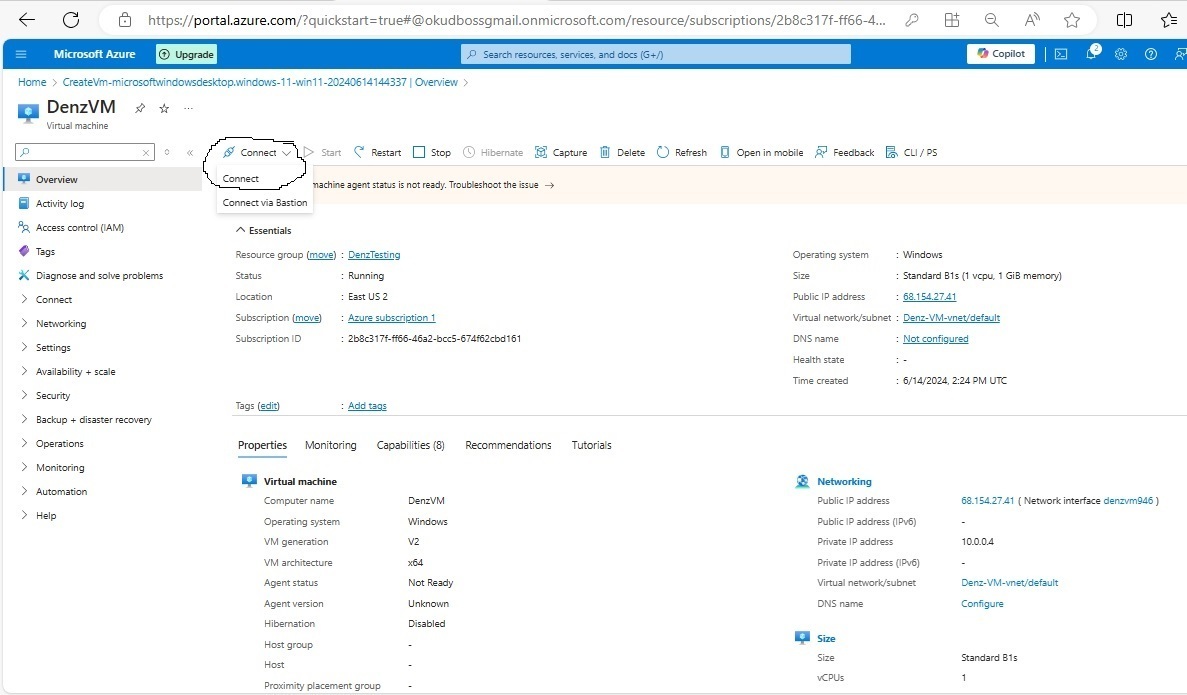Add browser favorite with star icon
The height and width of the screenshot is (695, 1187).
(1072, 20)
